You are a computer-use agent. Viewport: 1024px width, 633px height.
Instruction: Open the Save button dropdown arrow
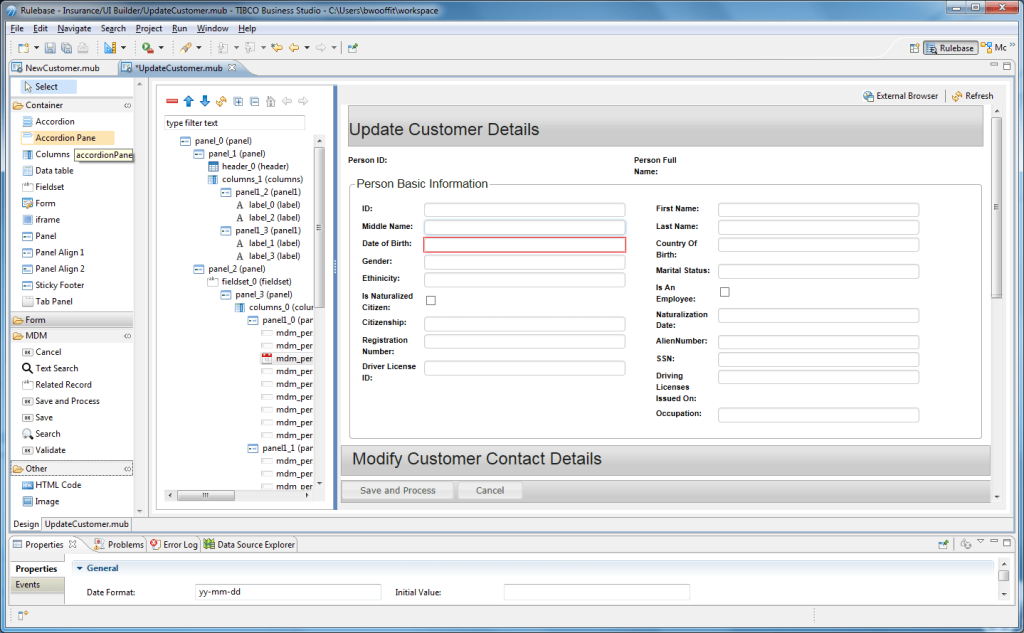(x=37, y=48)
